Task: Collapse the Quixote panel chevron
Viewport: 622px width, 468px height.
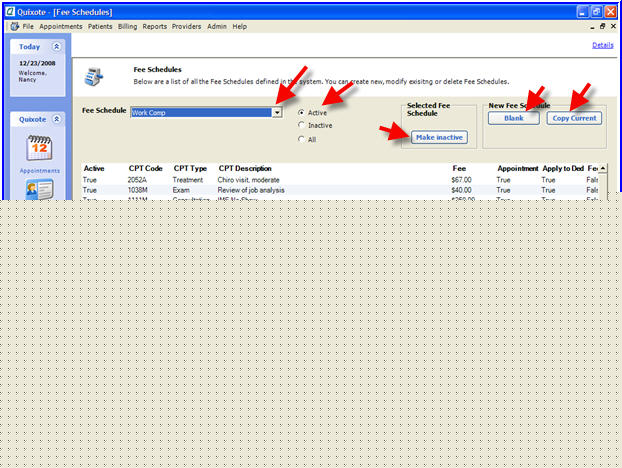Action: tap(56, 119)
